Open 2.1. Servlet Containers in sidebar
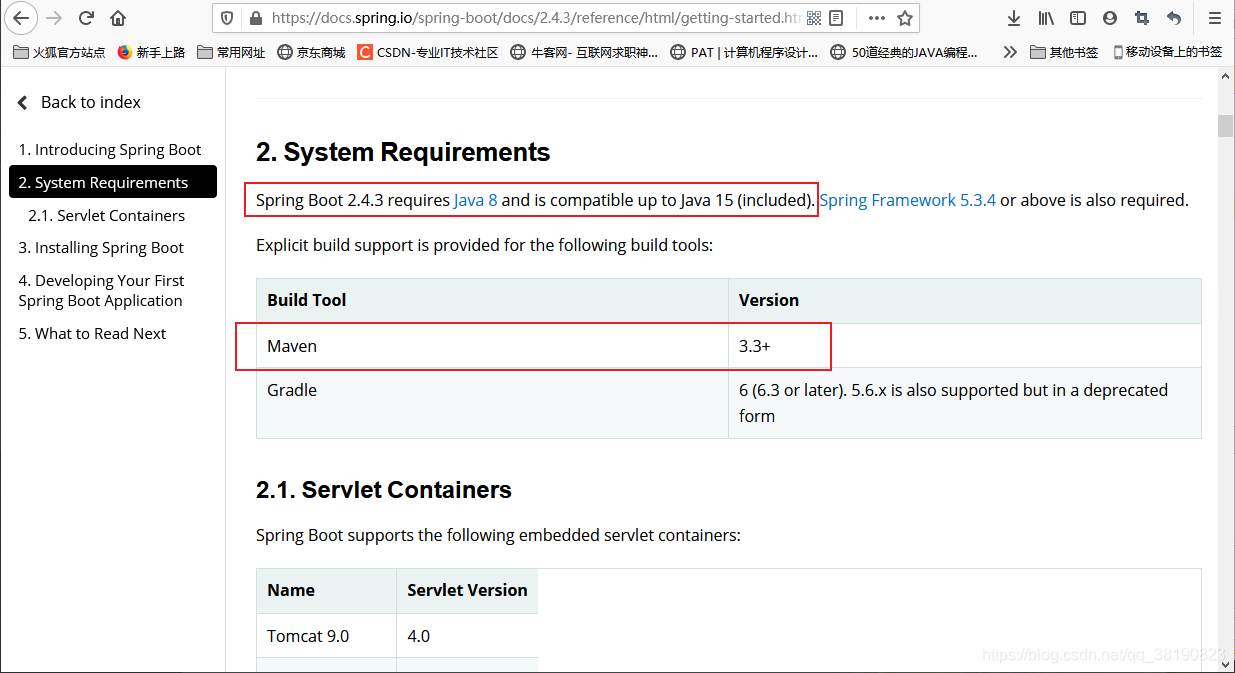 click(x=106, y=215)
